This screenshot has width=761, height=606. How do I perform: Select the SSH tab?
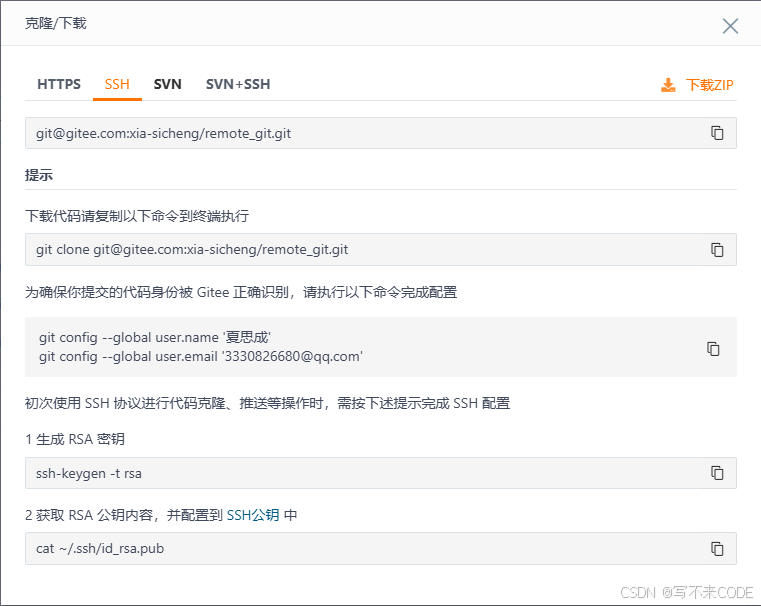pyautogui.click(x=117, y=84)
